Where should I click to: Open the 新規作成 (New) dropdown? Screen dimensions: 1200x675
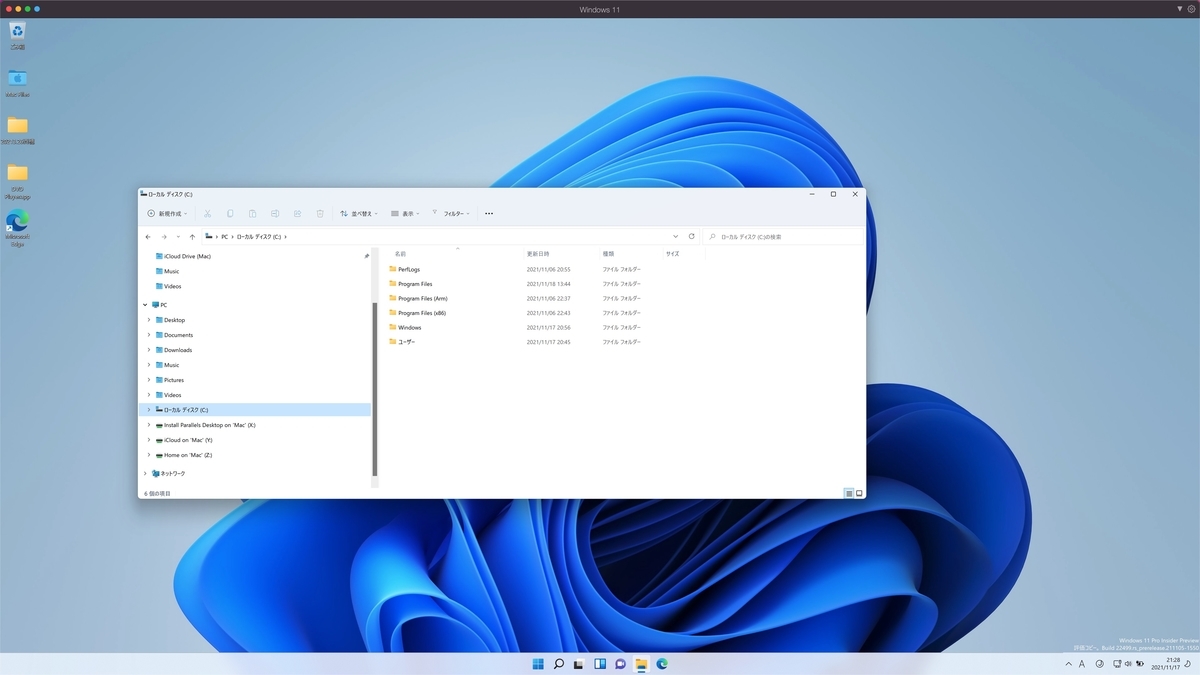[x=167, y=213]
